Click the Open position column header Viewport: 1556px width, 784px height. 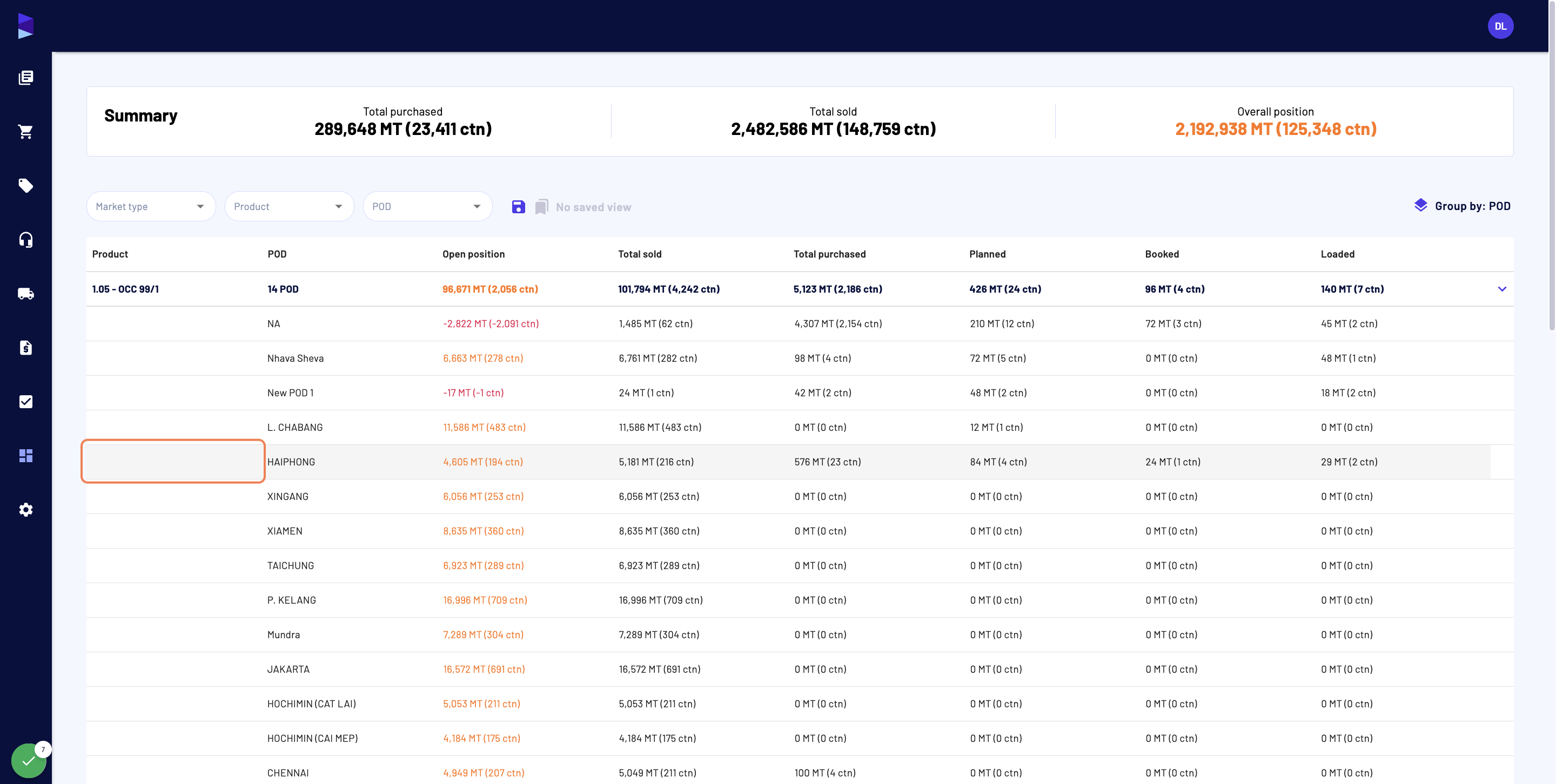point(473,254)
